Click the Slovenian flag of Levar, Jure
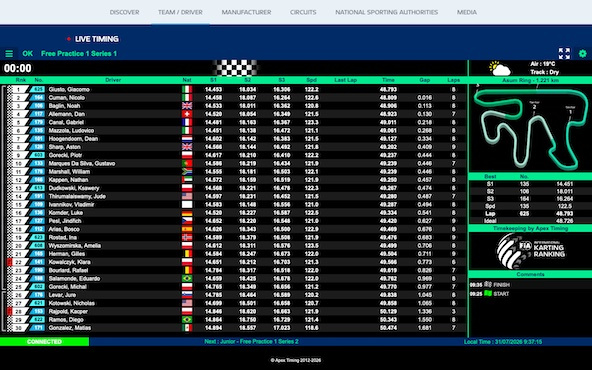The image size is (592, 370). click(x=187, y=295)
